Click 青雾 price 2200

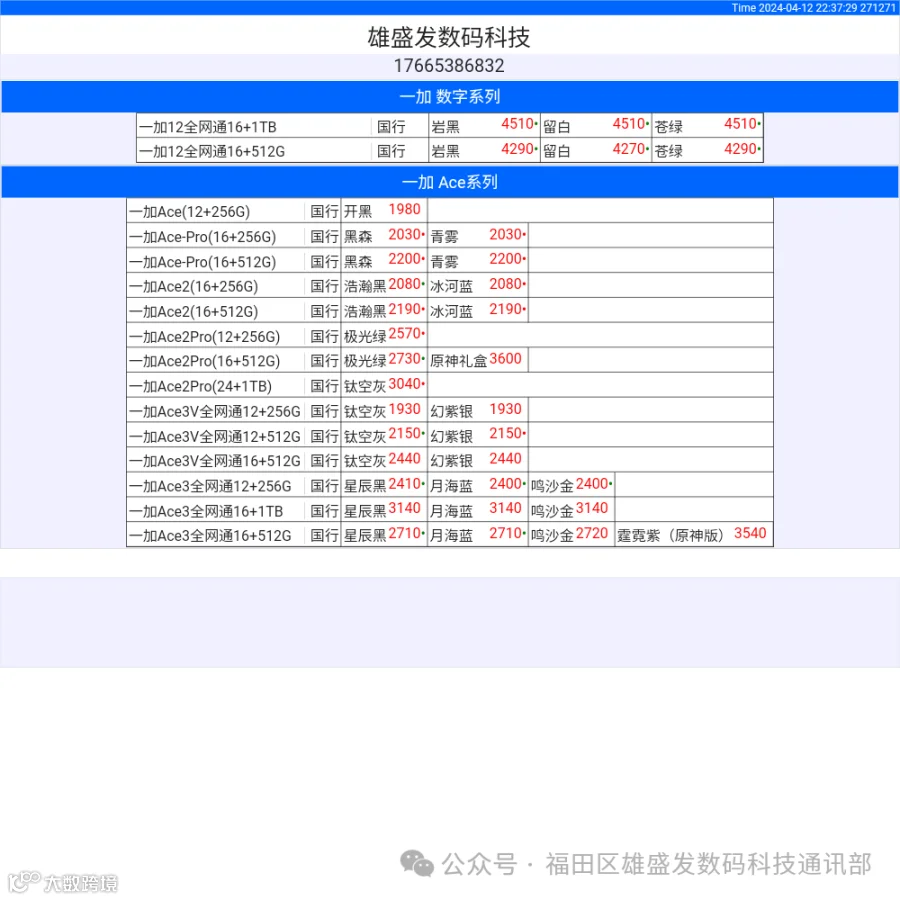pyautogui.click(x=506, y=259)
